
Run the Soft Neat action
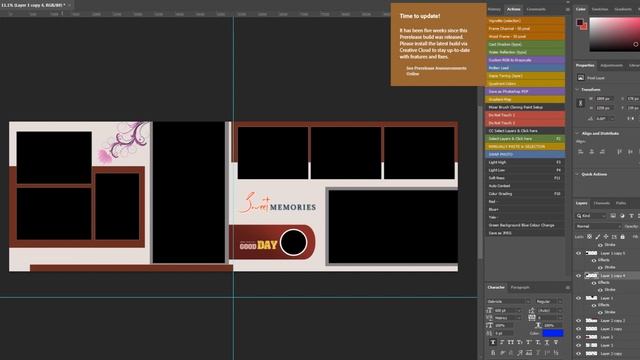coord(524,178)
